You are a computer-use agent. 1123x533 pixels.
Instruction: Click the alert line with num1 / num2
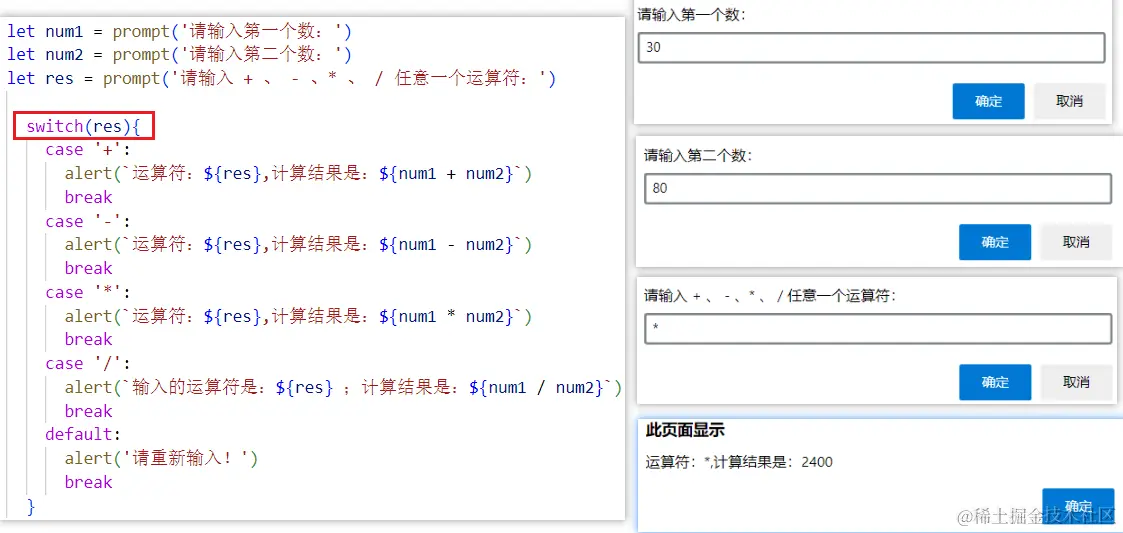tap(343, 388)
